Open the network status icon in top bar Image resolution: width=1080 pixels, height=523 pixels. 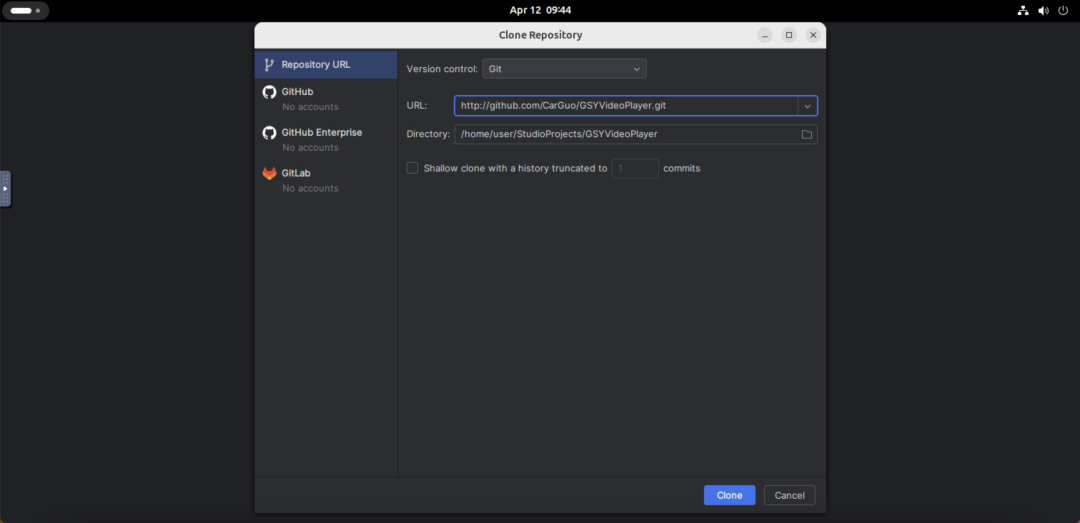tap(1023, 10)
